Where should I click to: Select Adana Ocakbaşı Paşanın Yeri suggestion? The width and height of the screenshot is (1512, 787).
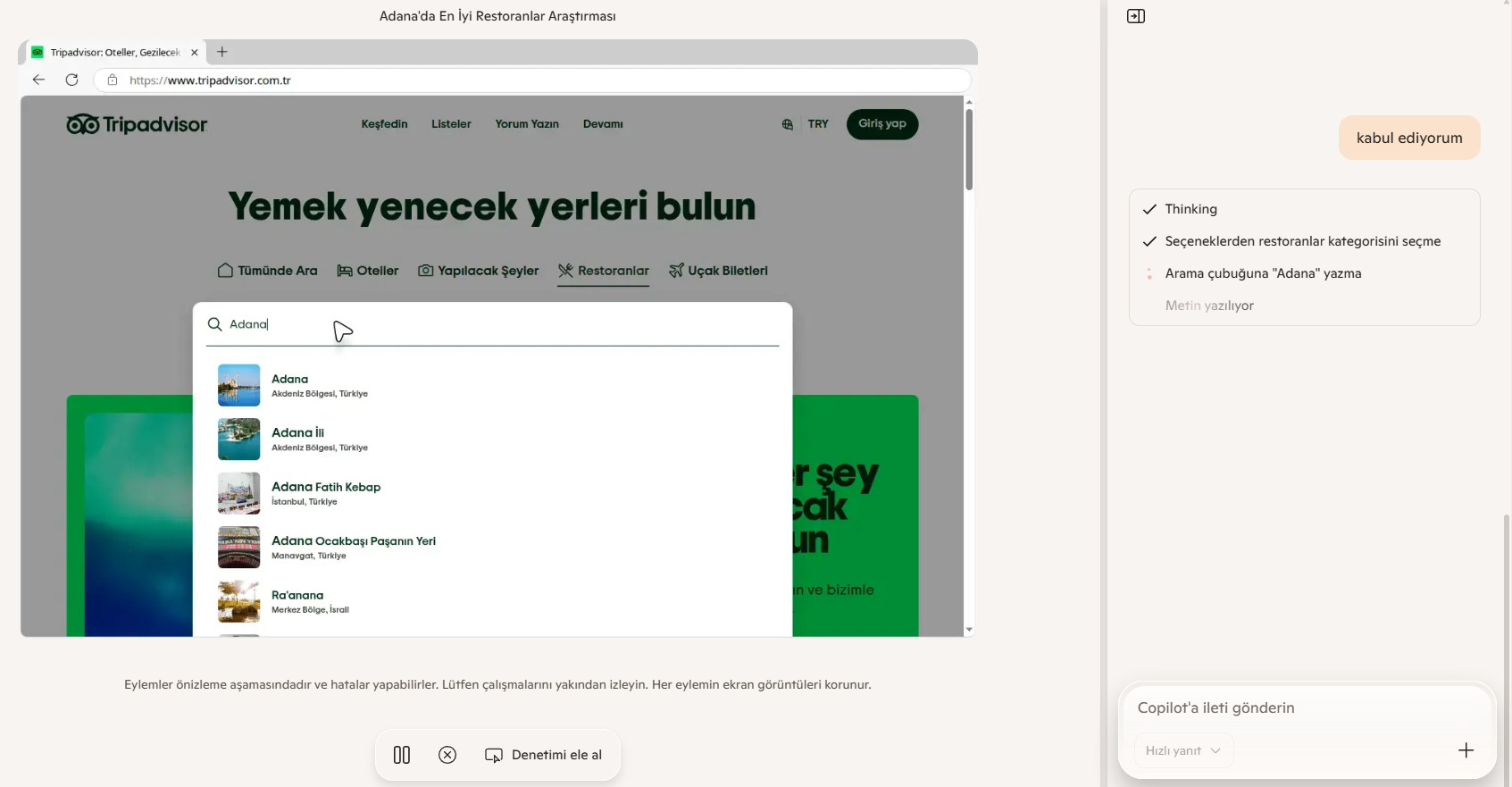[x=492, y=548]
